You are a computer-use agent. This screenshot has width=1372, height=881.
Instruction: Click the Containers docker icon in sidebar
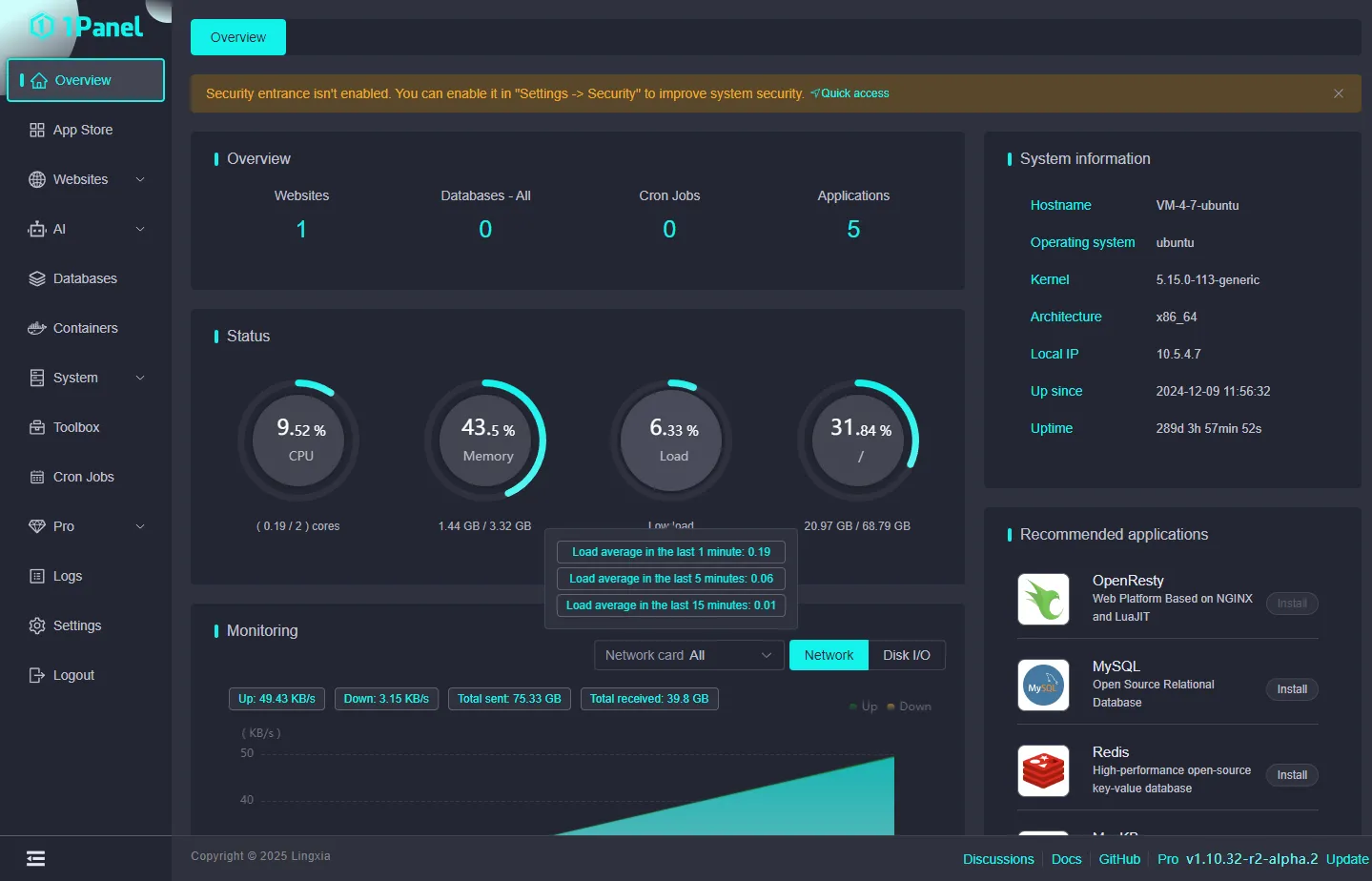click(37, 328)
